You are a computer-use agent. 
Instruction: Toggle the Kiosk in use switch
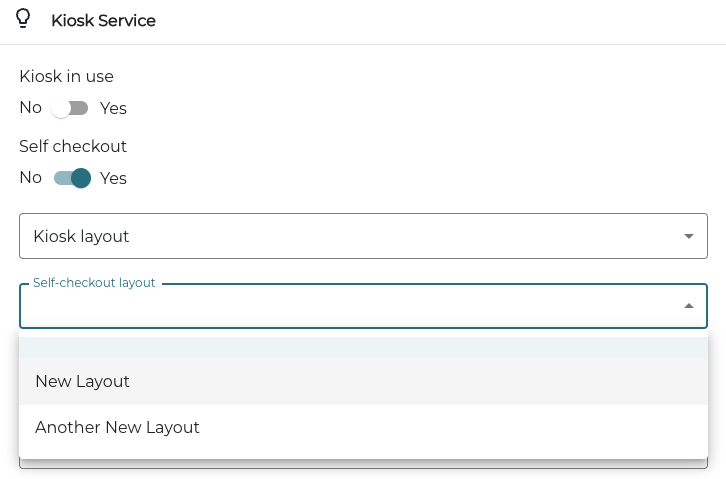[x=69, y=108]
